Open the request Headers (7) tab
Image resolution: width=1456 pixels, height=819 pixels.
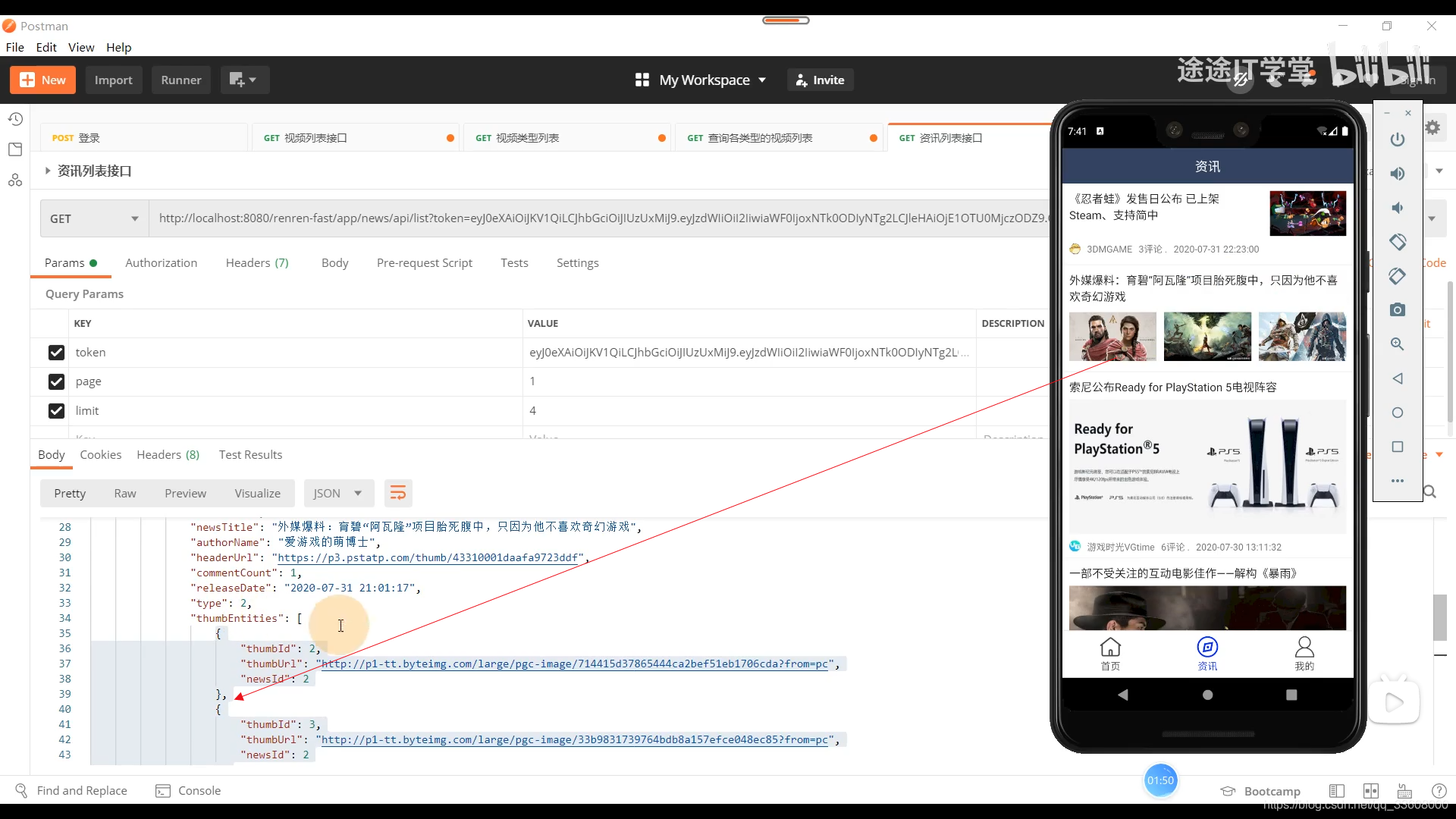[x=257, y=262]
